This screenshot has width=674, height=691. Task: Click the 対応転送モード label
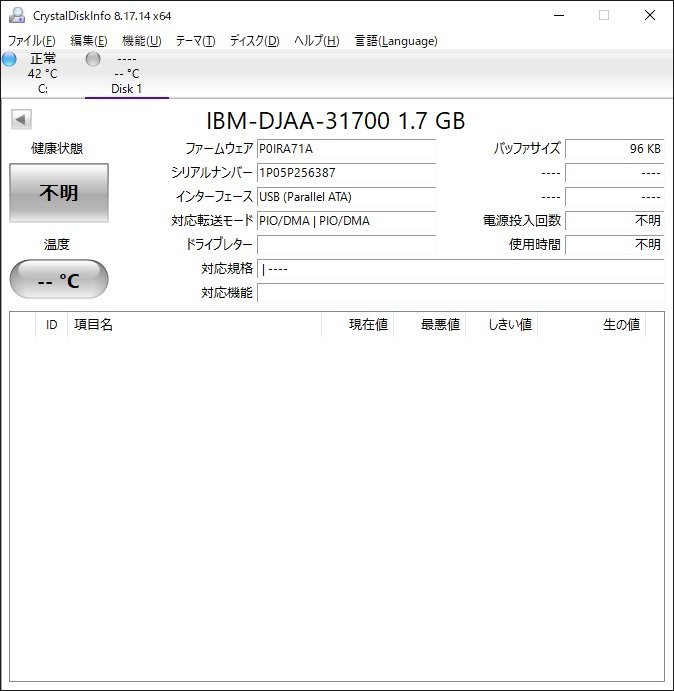(212, 220)
